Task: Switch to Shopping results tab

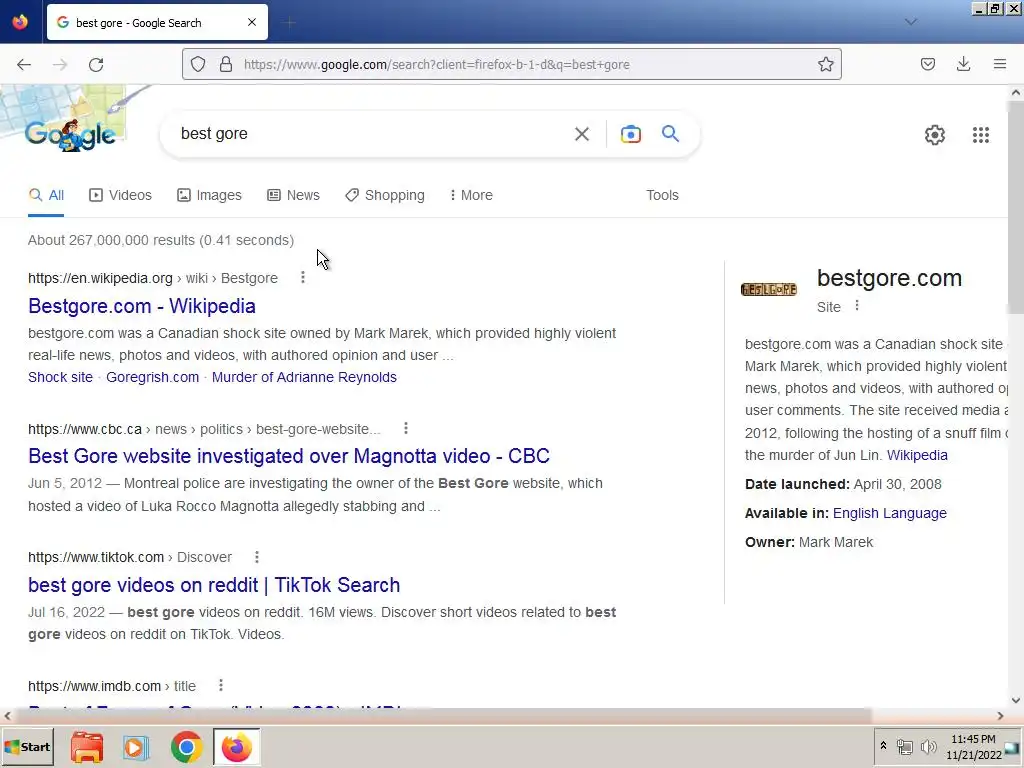Action: (x=385, y=195)
